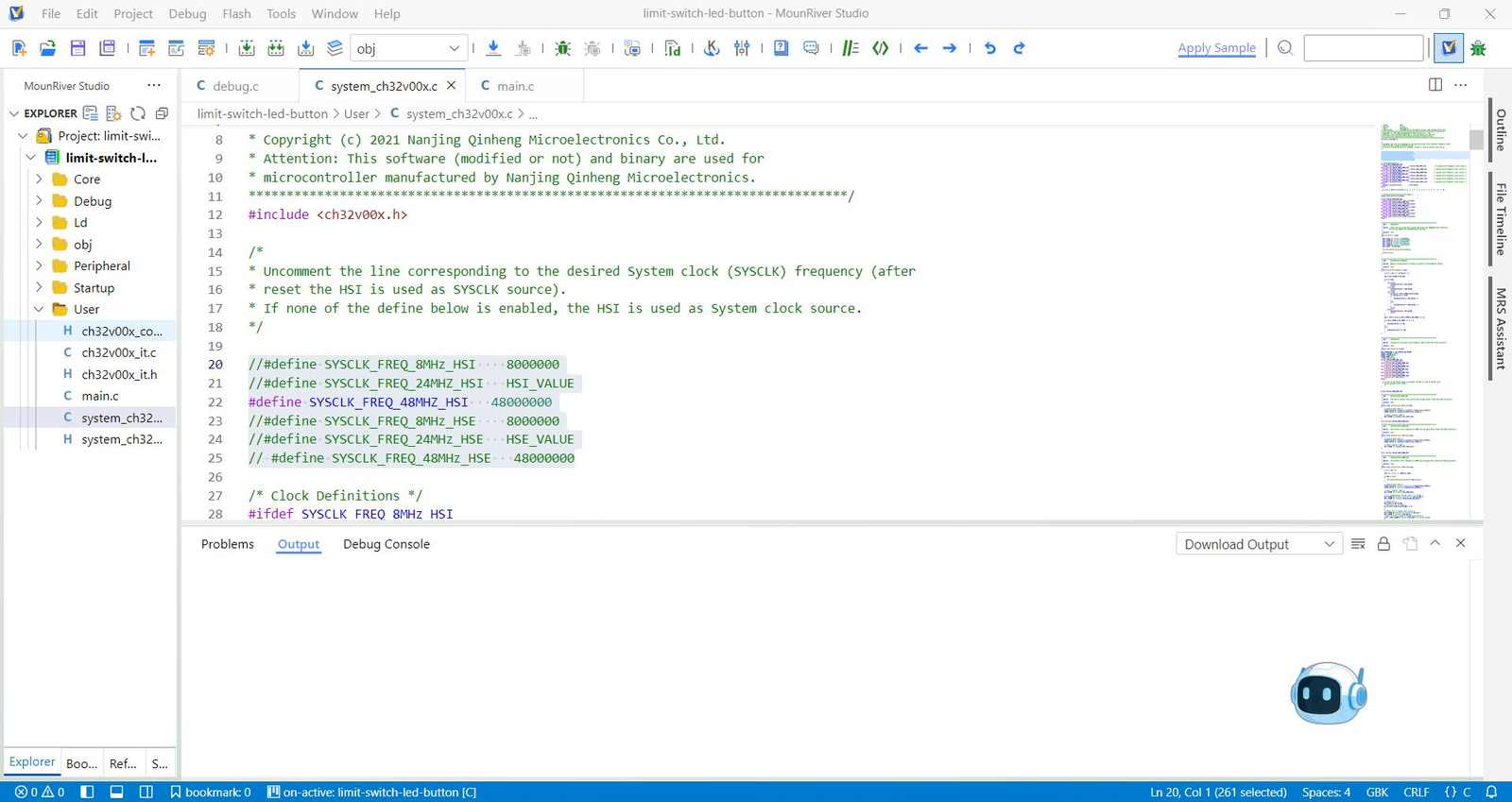Open the Download Output channel dropdown
This screenshot has height=802, width=1512.
point(1259,544)
